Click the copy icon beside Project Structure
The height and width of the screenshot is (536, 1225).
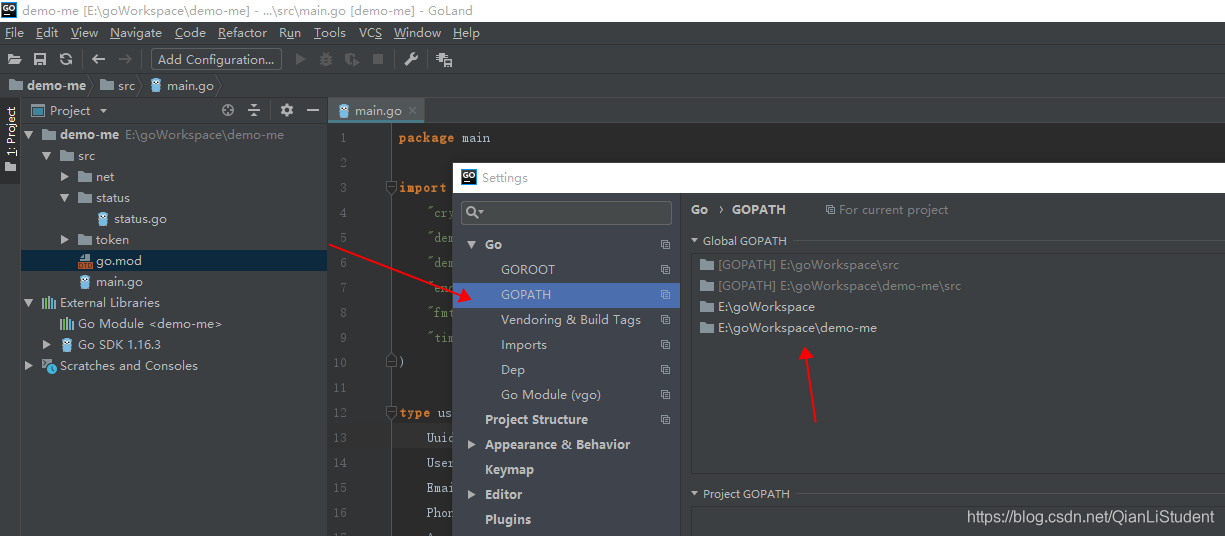click(666, 420)
